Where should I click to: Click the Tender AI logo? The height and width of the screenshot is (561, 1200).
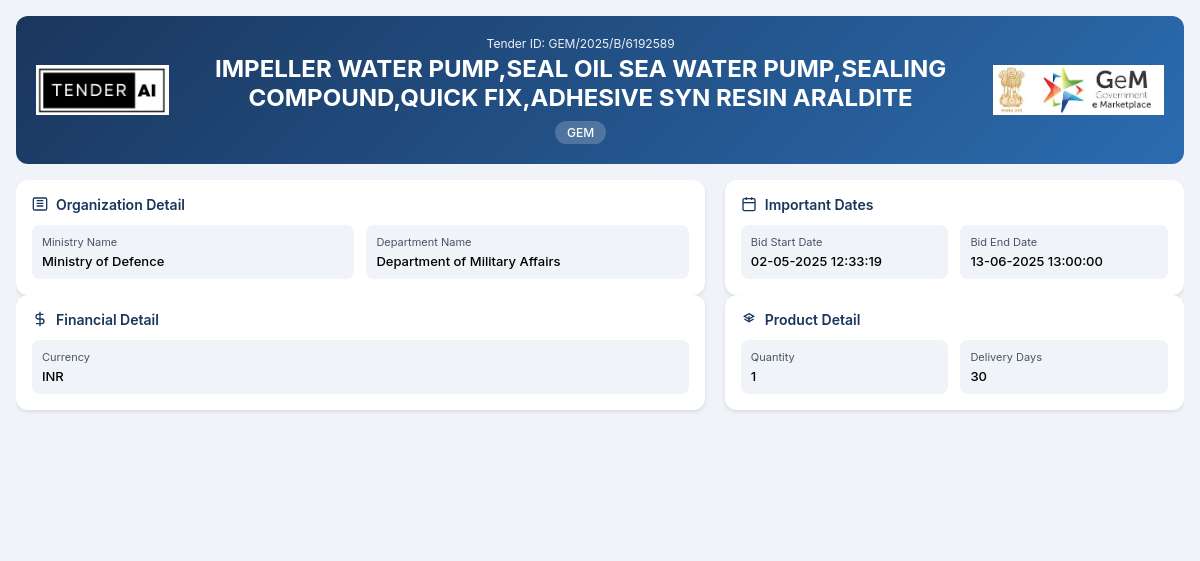tap(102, 90)
